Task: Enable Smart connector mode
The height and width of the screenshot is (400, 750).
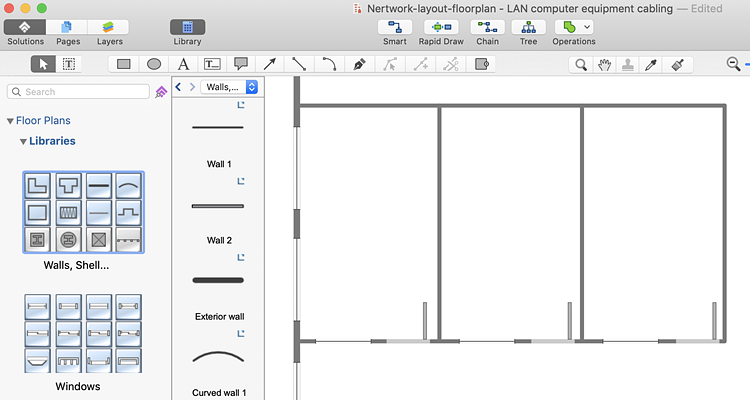Action: click(394, 27)
